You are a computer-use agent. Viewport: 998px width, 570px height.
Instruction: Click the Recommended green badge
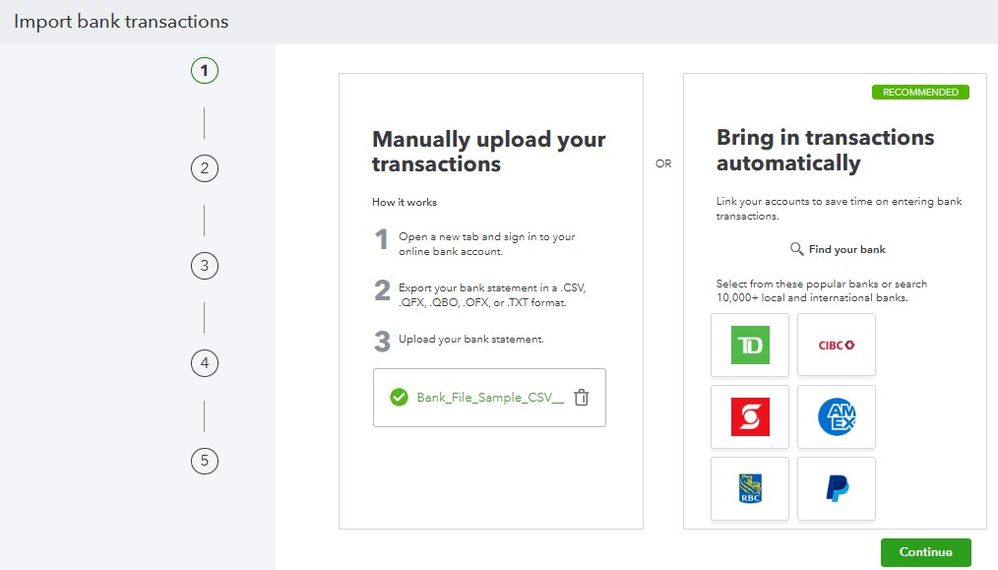[920, 92]
